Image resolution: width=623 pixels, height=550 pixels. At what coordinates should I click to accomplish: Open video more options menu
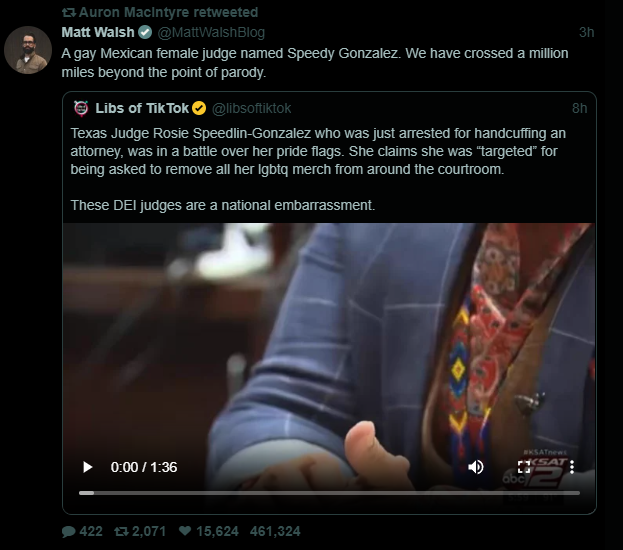click(571, 467)
